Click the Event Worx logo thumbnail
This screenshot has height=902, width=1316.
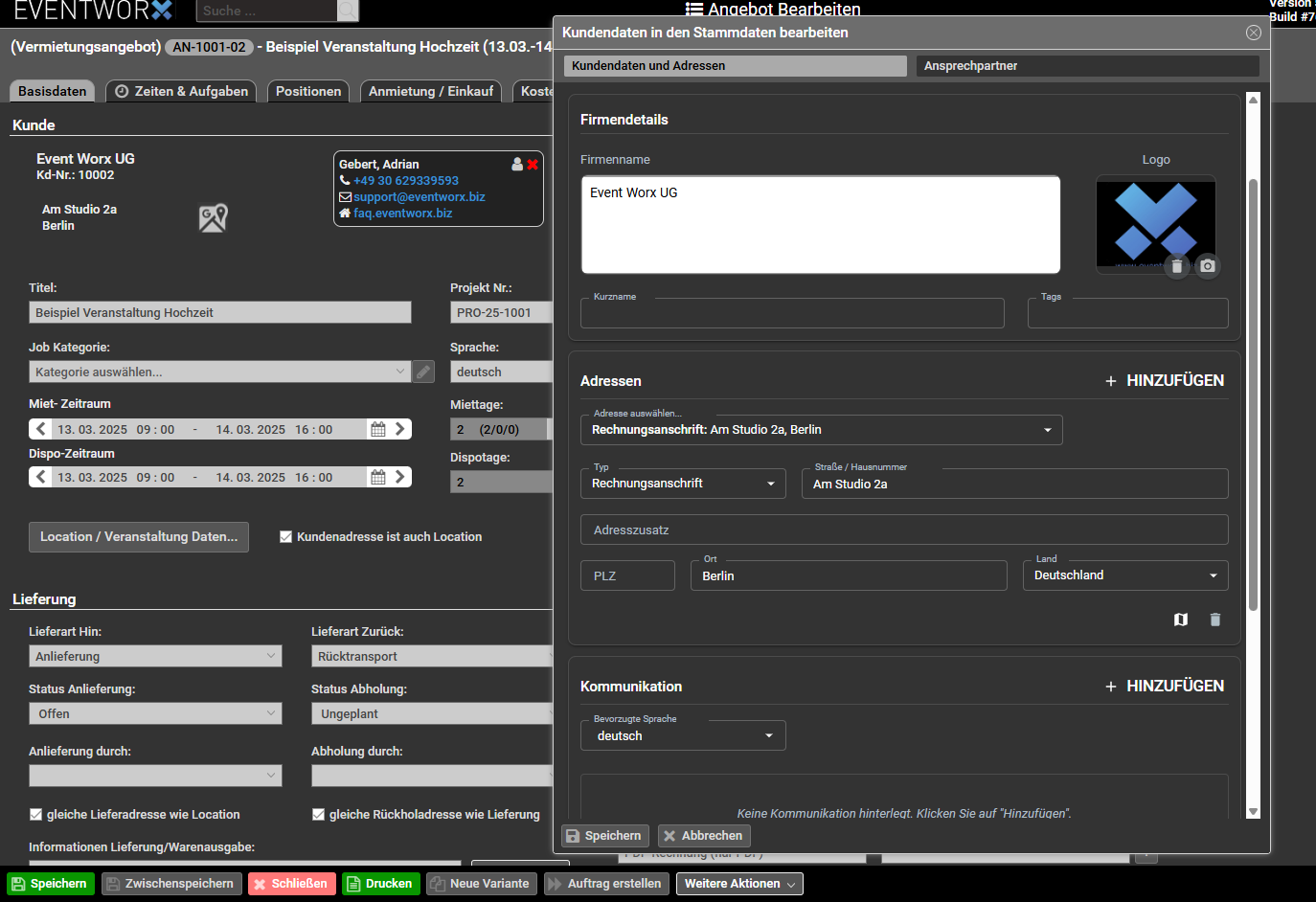point(1156,224)
